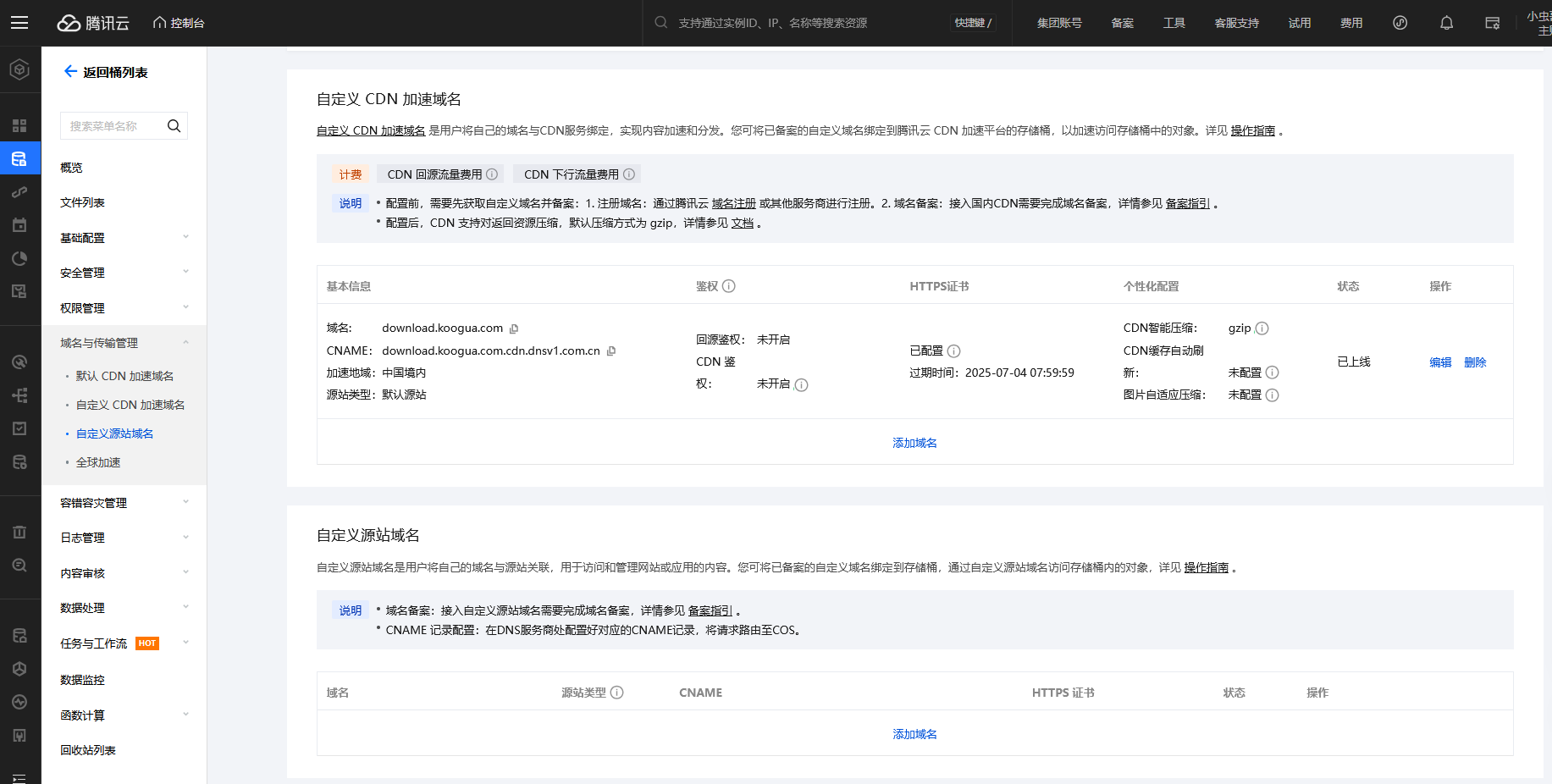Click the back arrow 返回桶列表
Screen dimensions: 1552x784
click(71, 72)
